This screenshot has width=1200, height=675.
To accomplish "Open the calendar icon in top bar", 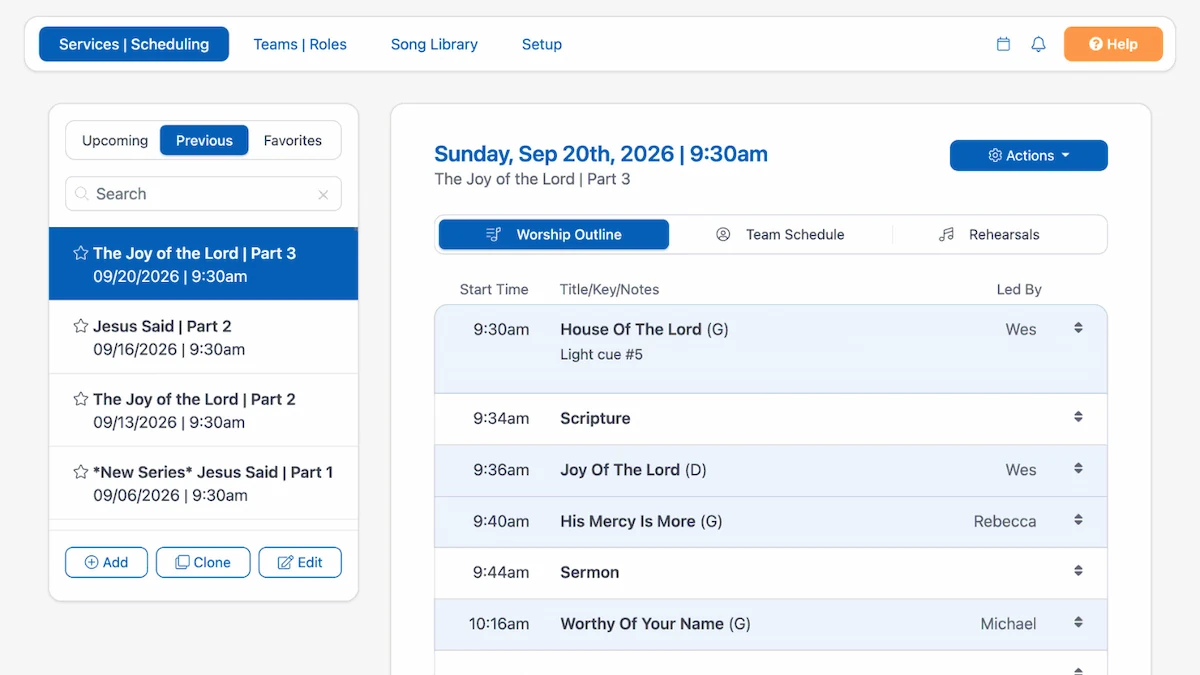I will point(1003,44).
